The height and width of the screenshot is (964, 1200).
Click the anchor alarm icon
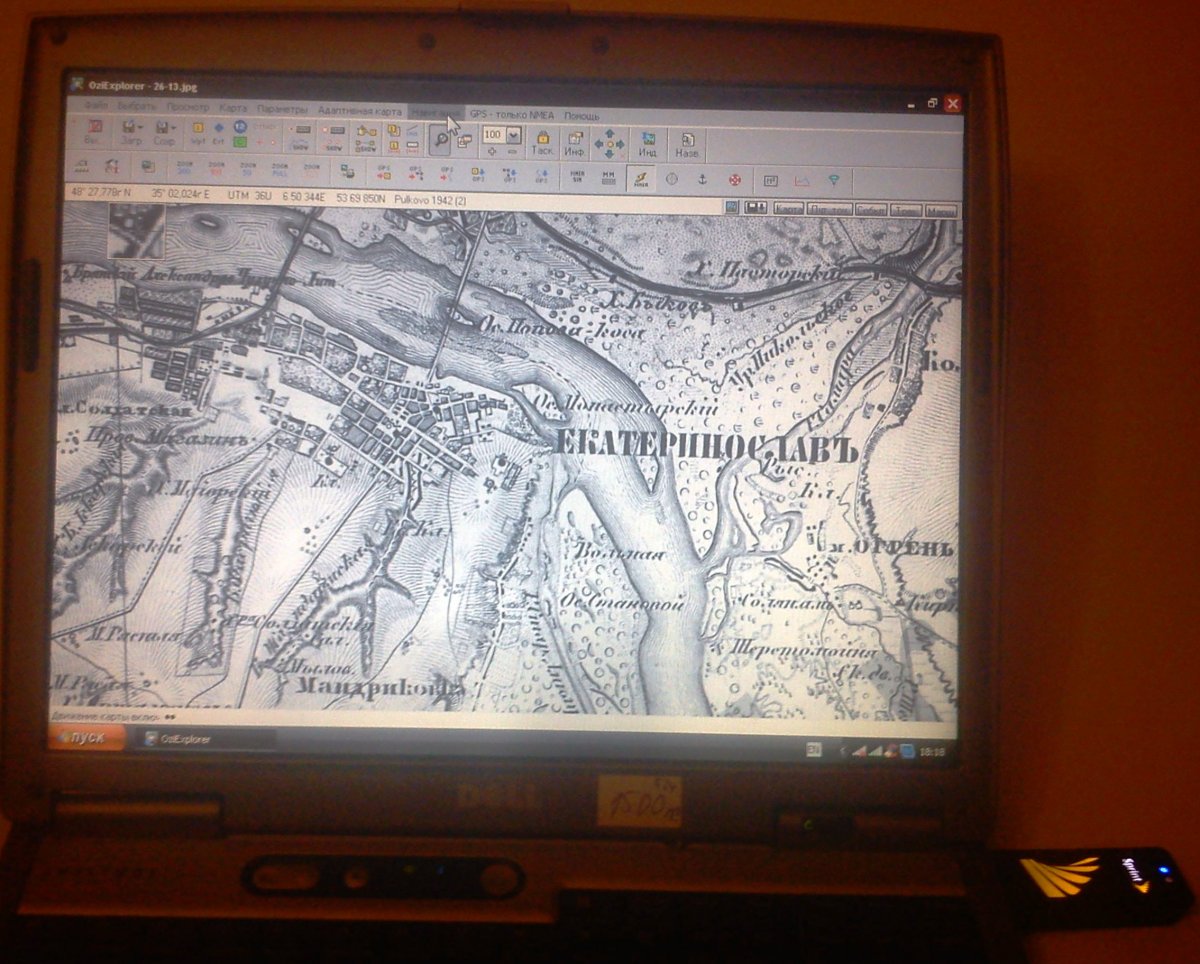(x=702, y=178)
